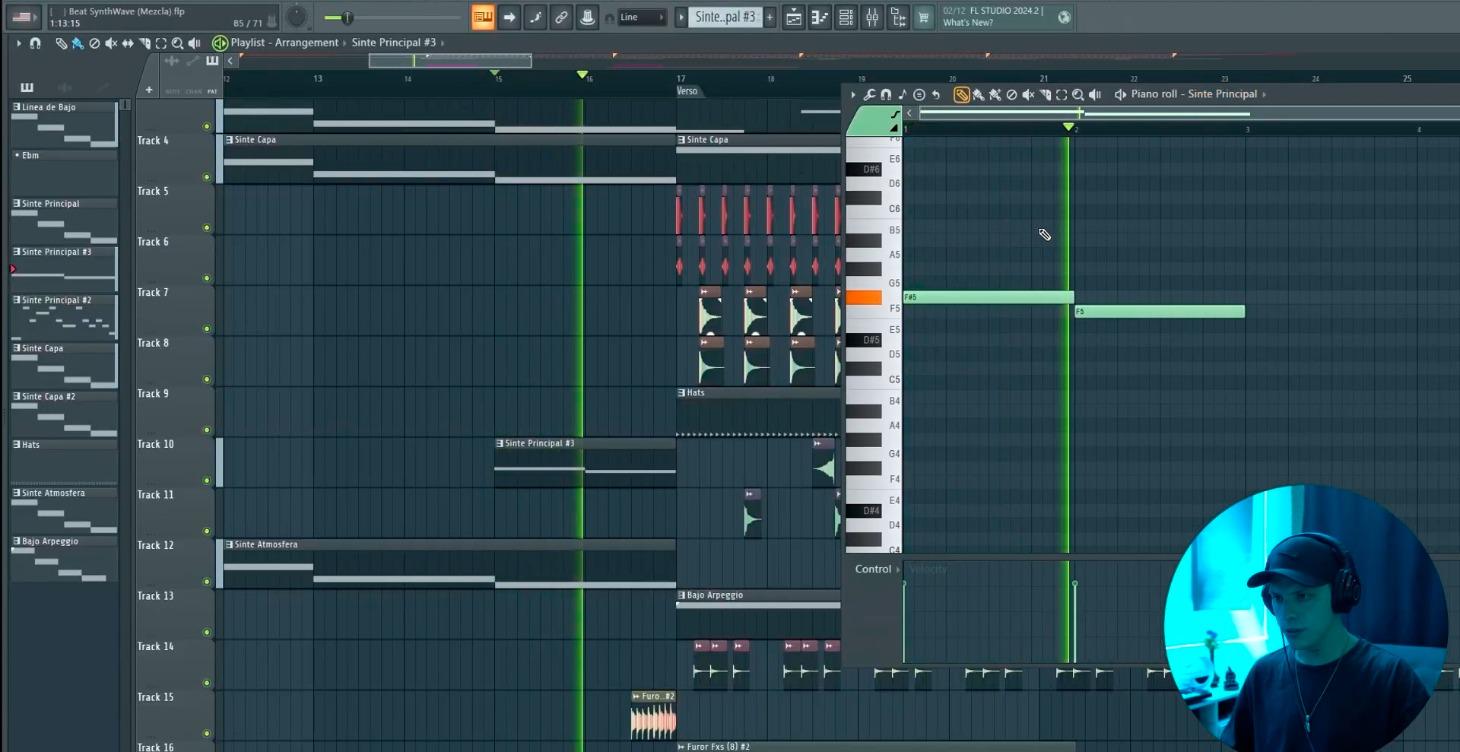This screenshot has height=752, width=1460.
Task: Toggle the typing keyboard to piano icon
Action: coord(483,17)
